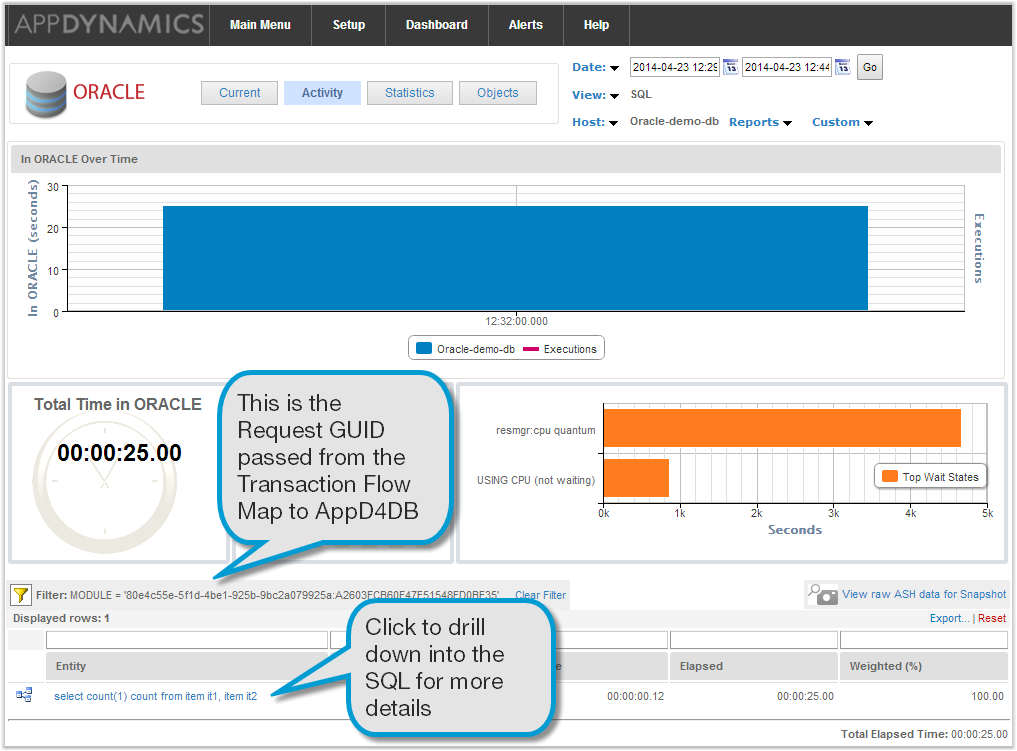Toggle the Oracle-demo-db blue legend swatch

[424, 348]
